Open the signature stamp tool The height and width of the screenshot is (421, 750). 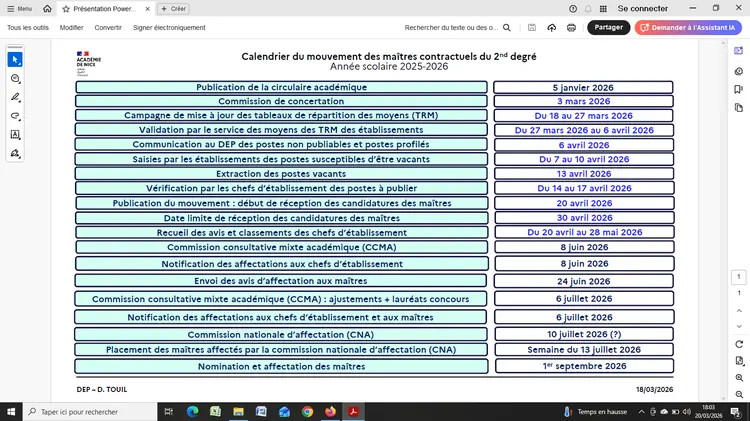[x=15, y=153]
